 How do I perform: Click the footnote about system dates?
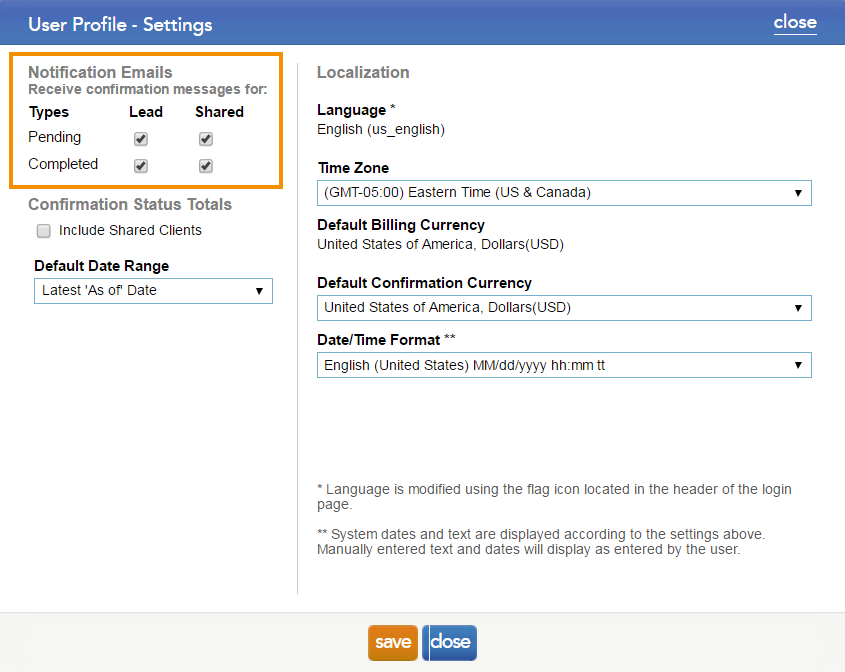click(x=540, y=541)
